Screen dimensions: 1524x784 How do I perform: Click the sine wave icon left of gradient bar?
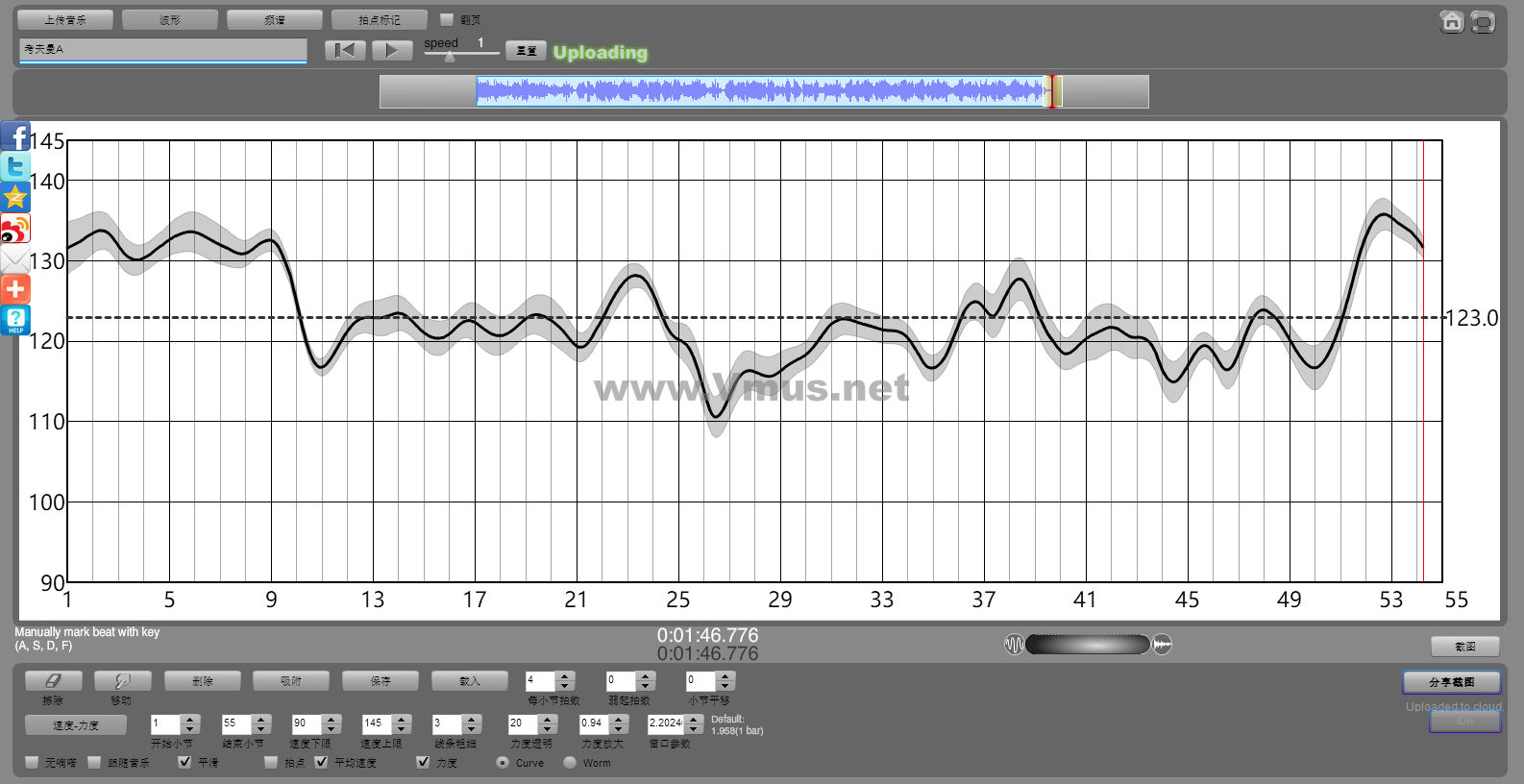[x=1014, y=645]
